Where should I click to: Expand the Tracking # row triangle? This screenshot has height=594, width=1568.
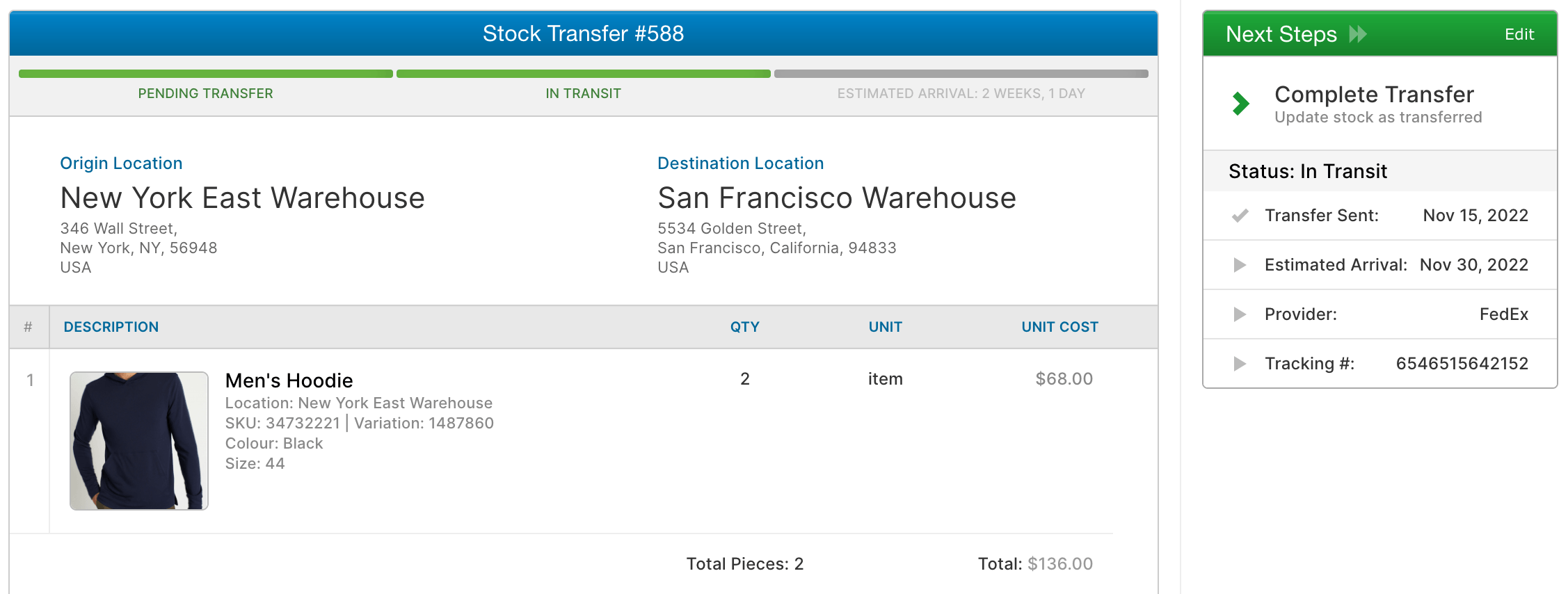pos(1240,364)
